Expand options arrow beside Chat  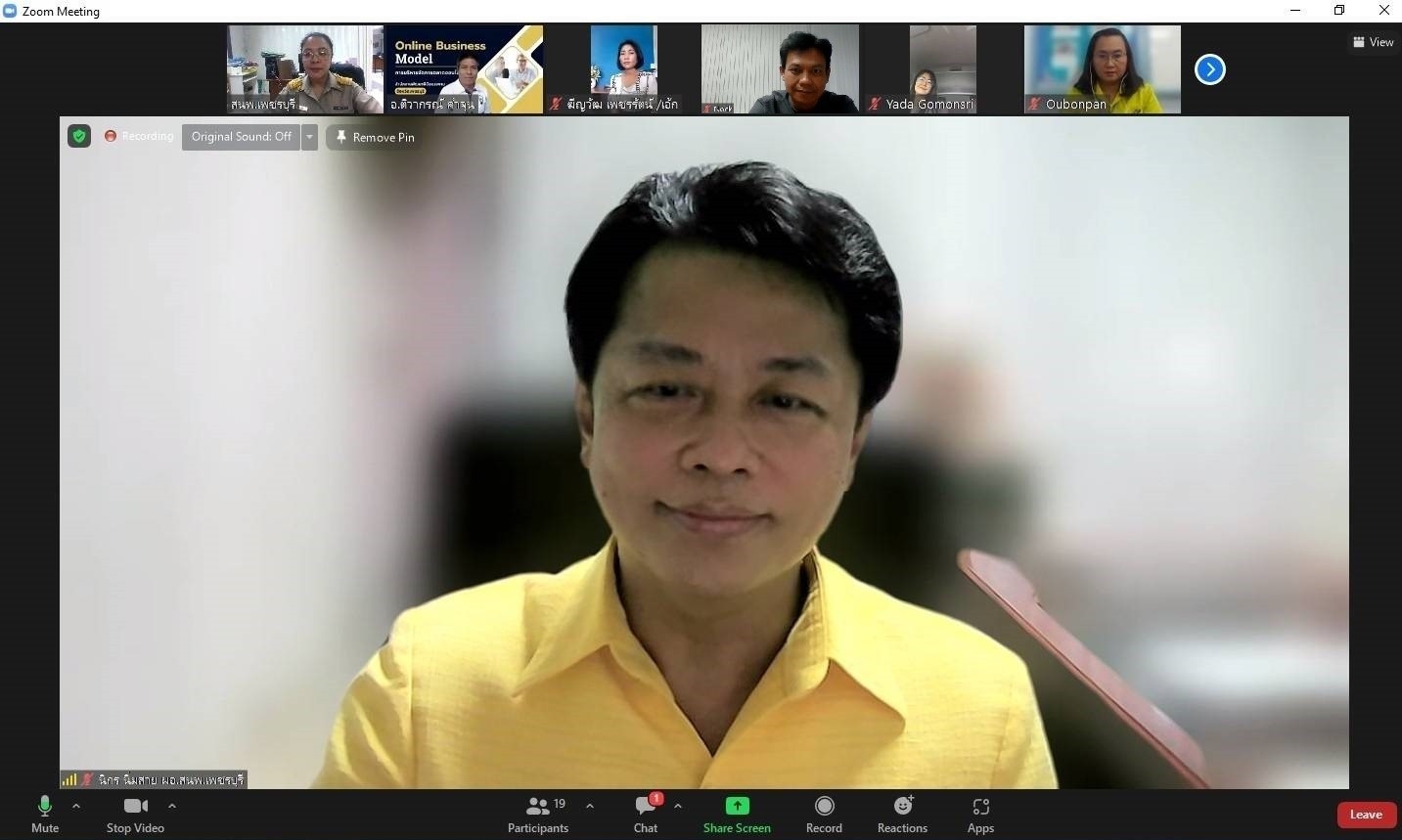point(678,806)
